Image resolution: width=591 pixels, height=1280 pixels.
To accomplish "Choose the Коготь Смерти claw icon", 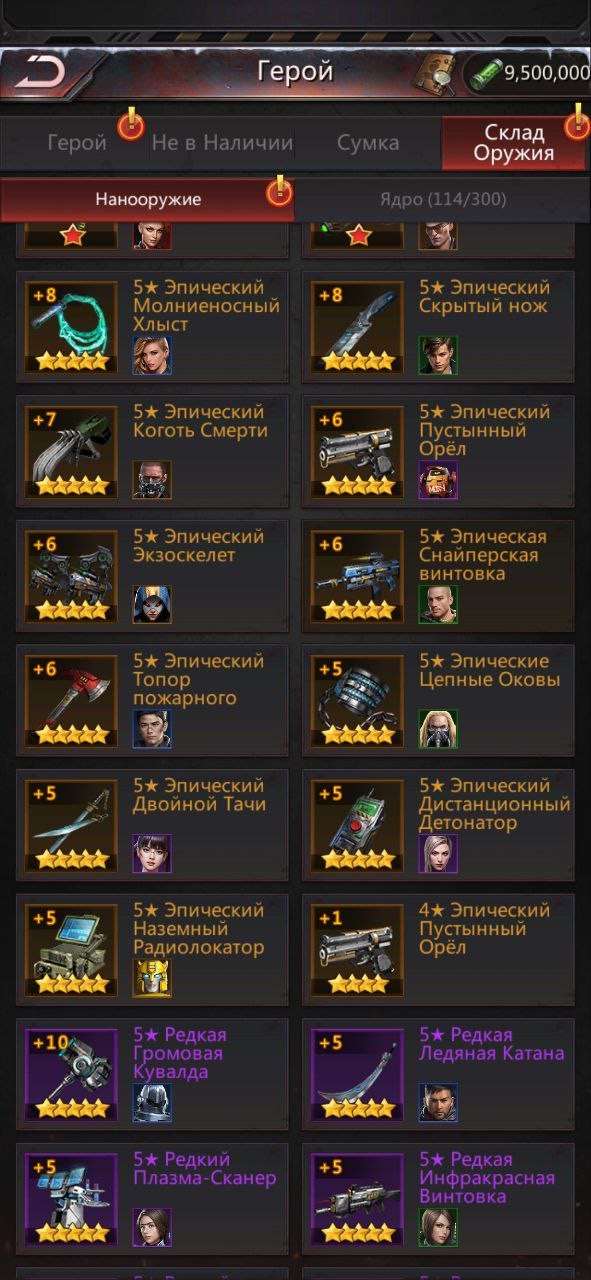I will tap(72, 451).
